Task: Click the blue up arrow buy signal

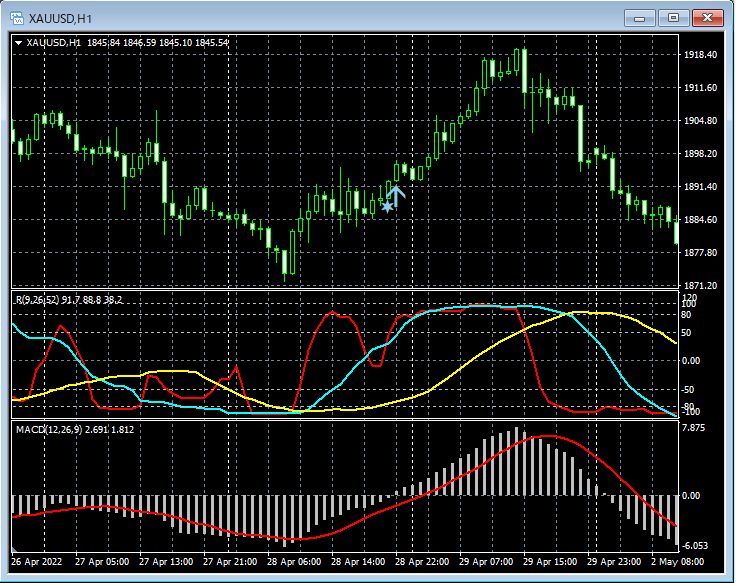Action: pyautogui.click(x=396, y=195)
